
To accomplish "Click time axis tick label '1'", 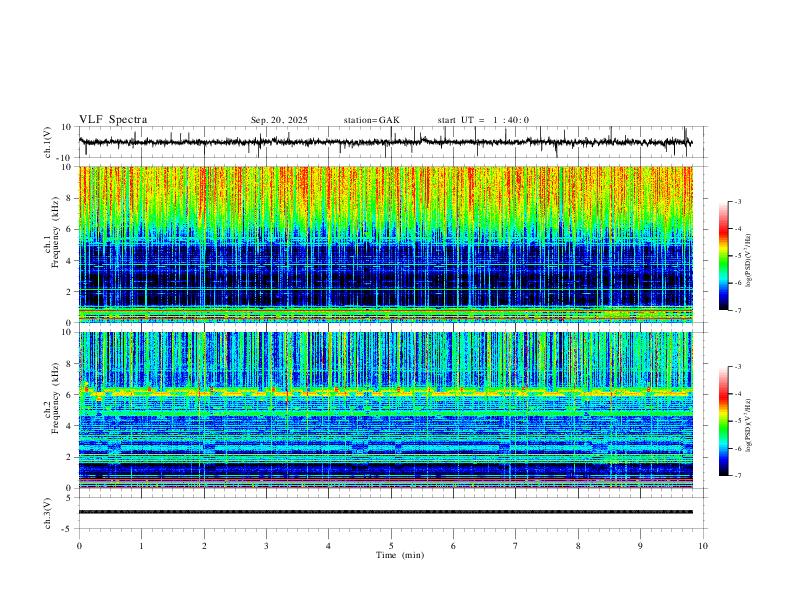I will click(x=141, y=546).
